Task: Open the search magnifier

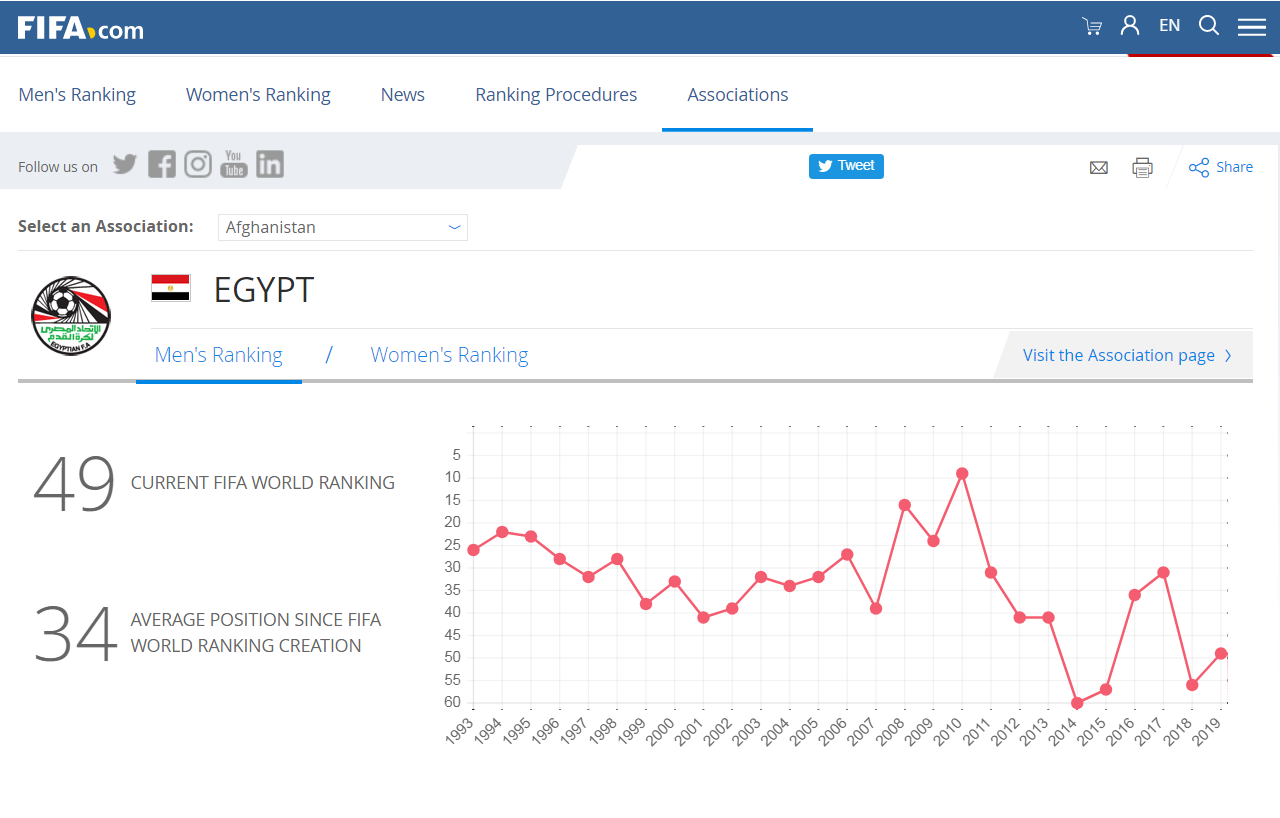Action: point(1209,25)
